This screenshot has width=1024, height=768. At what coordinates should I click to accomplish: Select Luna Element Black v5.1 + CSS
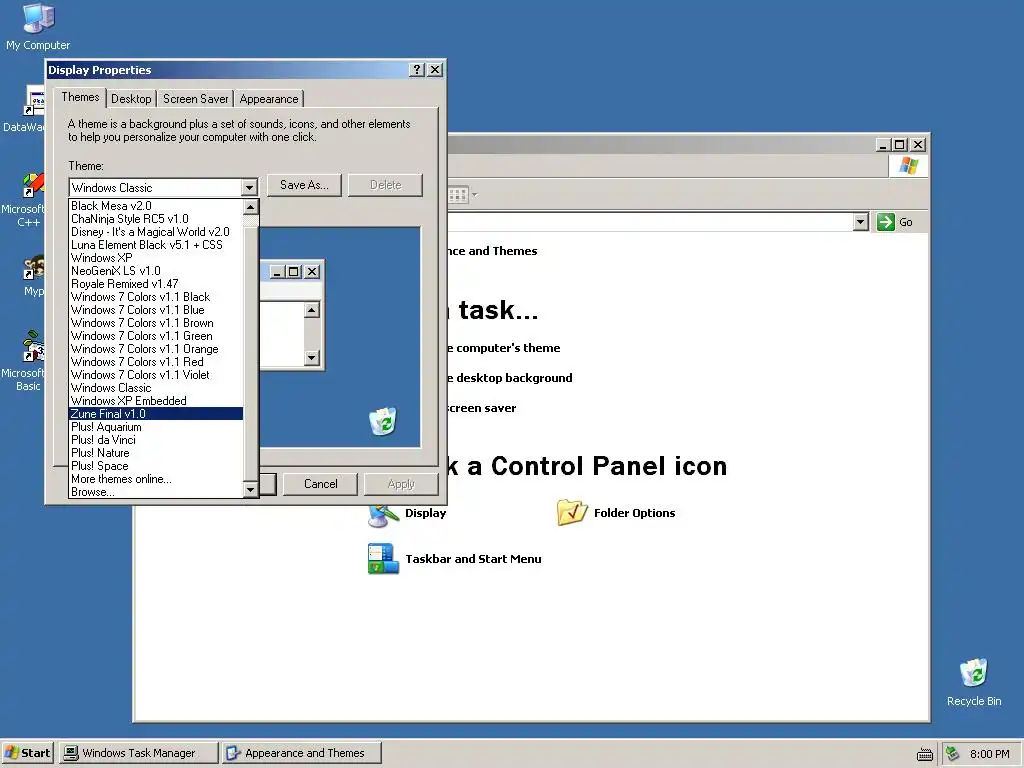tap(156, 245)
